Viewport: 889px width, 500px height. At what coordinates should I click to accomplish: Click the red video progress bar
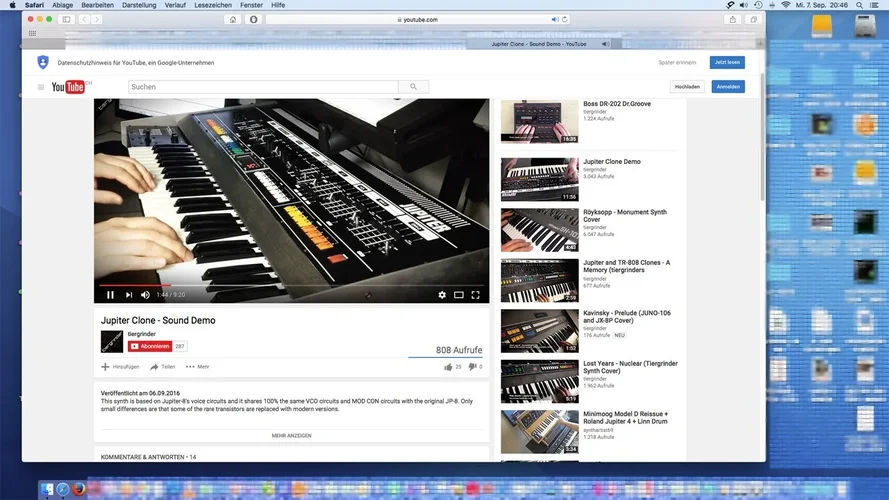(x=135, y=285)
